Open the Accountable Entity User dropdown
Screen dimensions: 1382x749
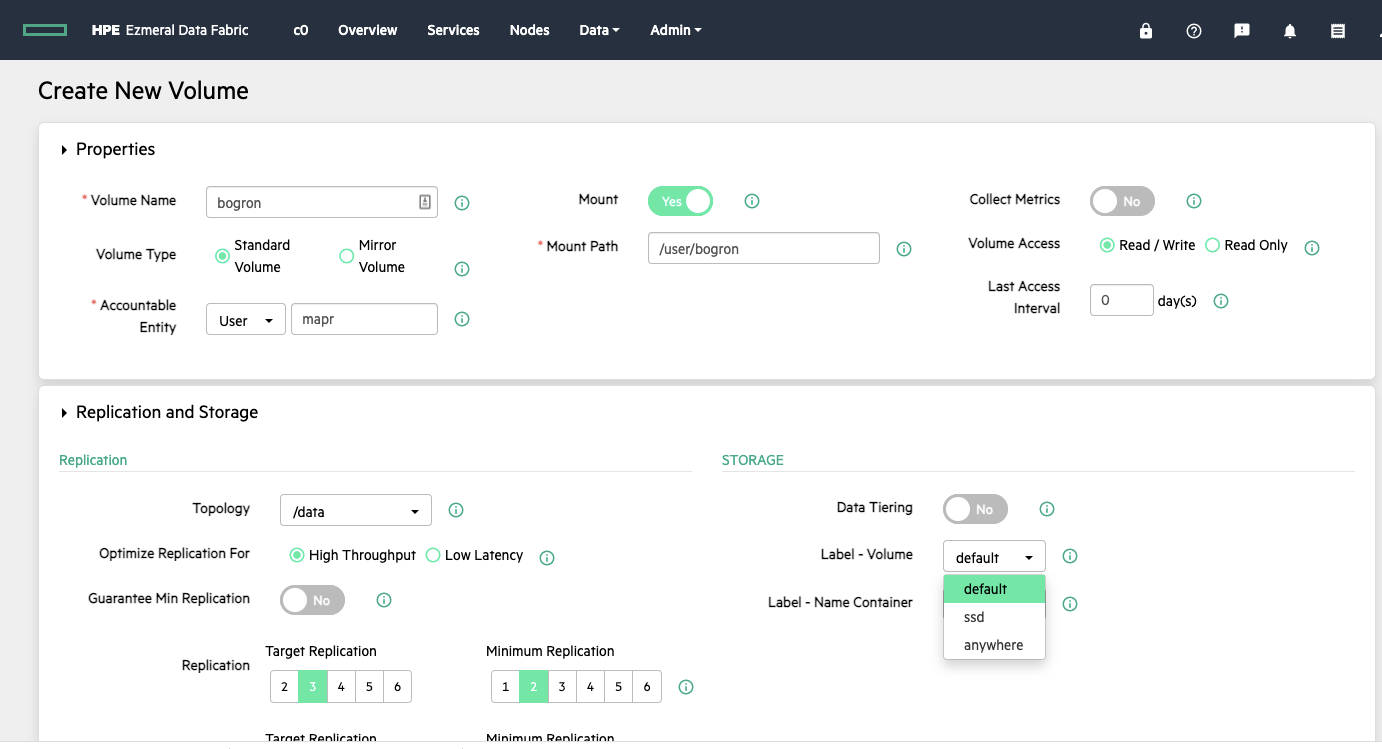(x=246, y=320)
